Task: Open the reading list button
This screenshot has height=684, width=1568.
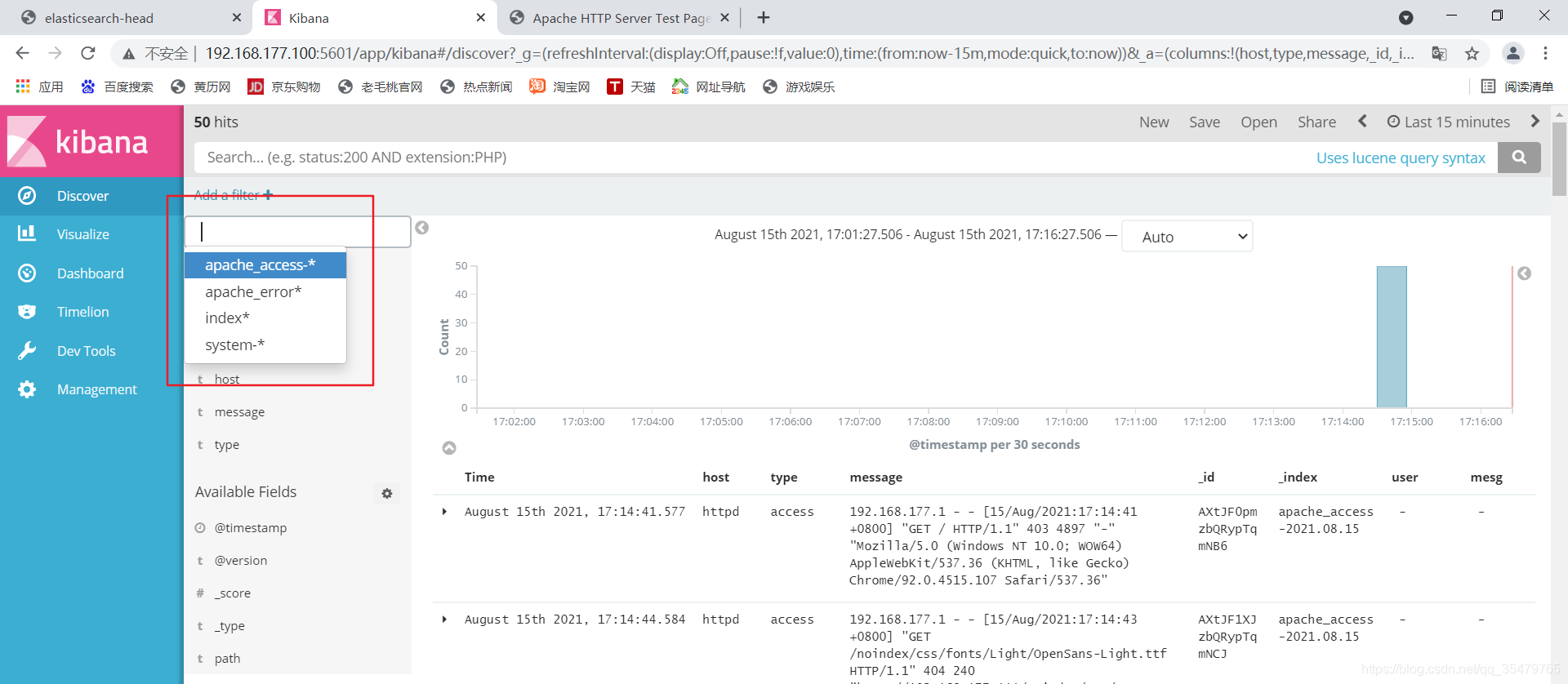Action: (1517, 87)
